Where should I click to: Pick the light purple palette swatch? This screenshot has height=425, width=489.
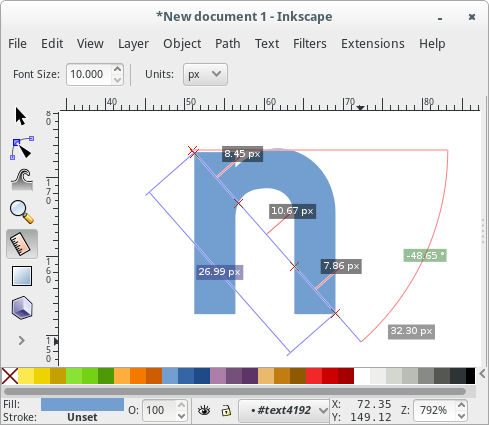click(218, 376)
